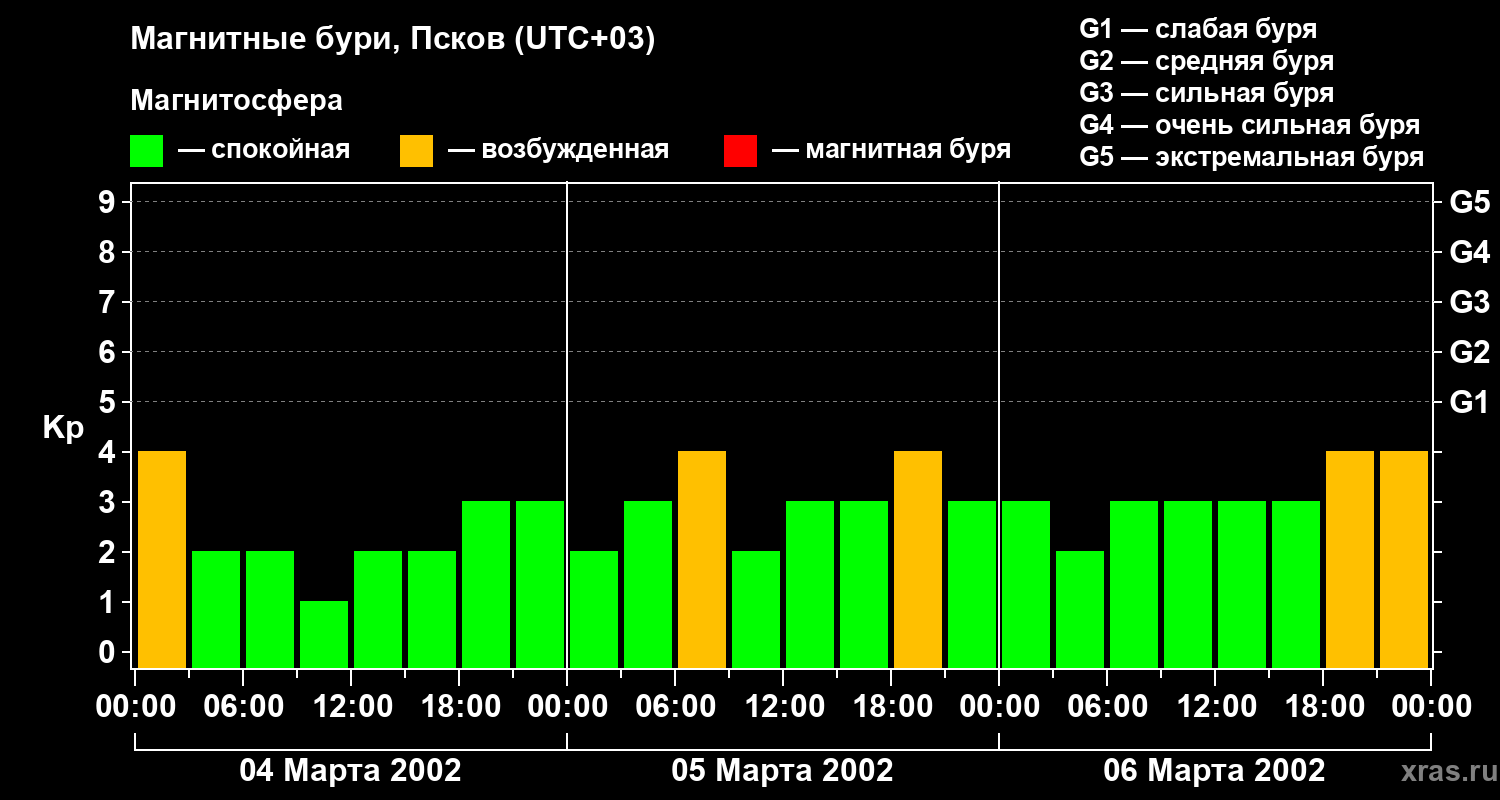
Task: Click the 'G5 — экстремальная буря' legend line
Action: 1252,157
